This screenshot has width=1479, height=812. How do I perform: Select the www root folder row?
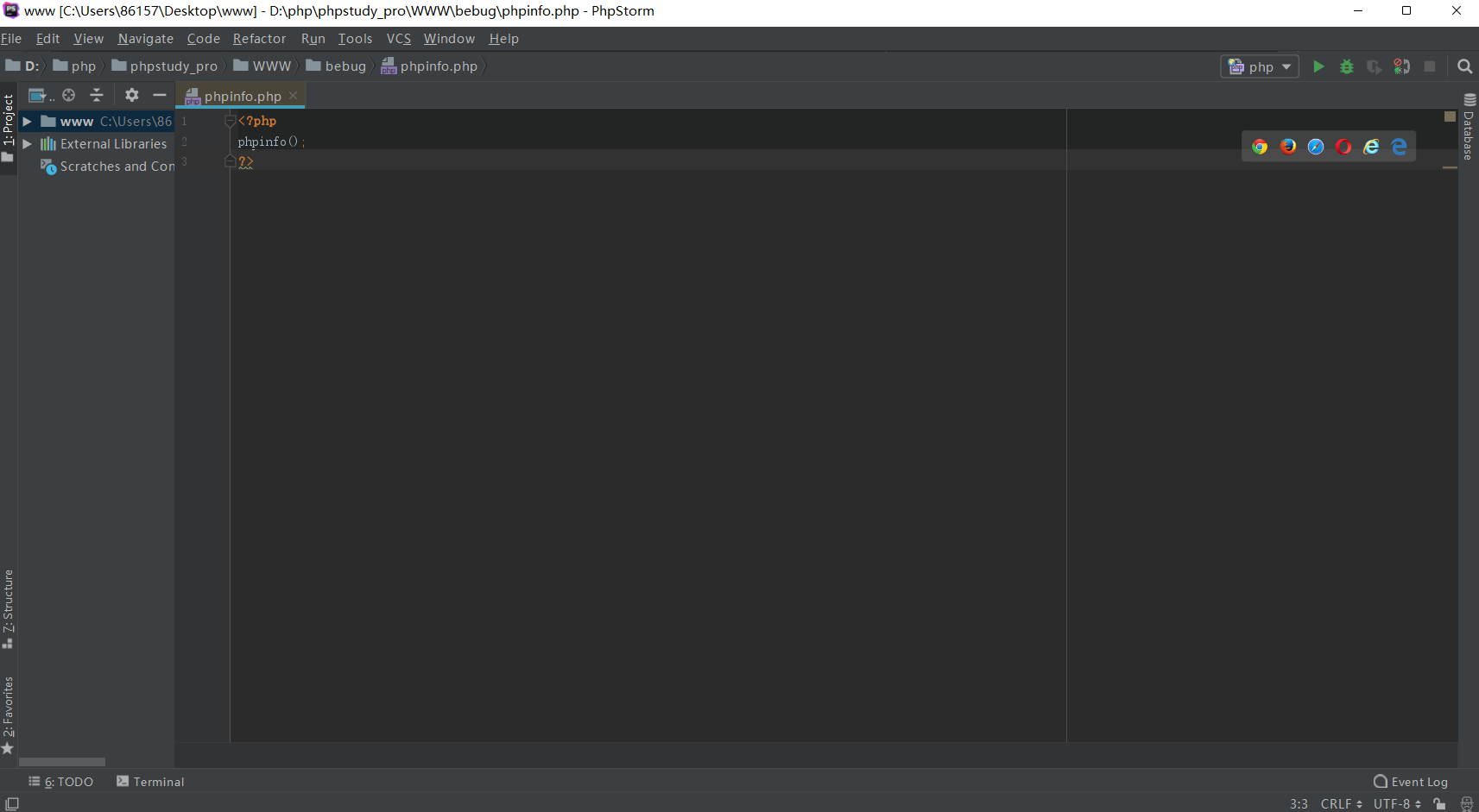96,122
